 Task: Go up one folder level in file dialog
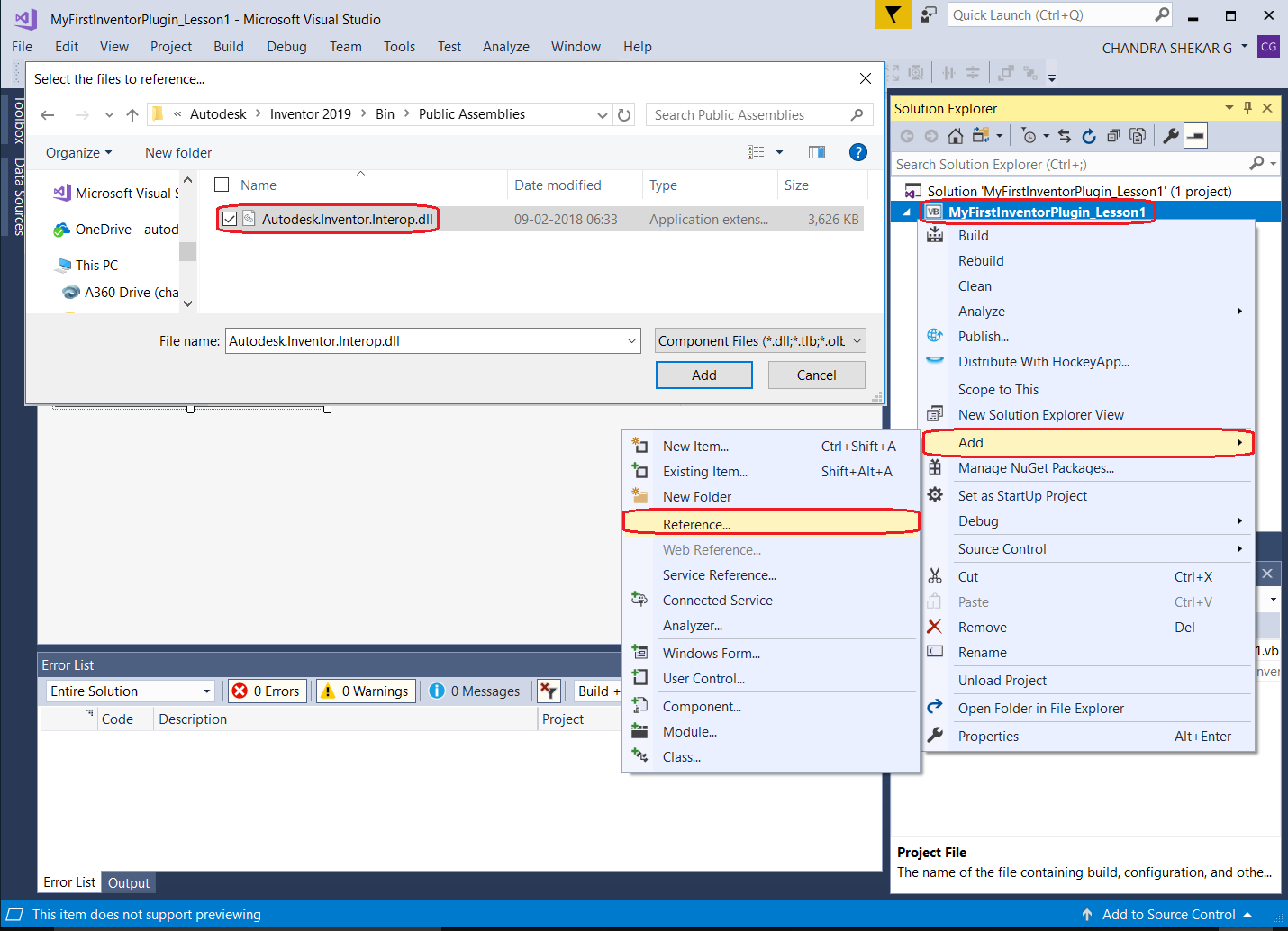pyautogui.click(x=132, y=114)
